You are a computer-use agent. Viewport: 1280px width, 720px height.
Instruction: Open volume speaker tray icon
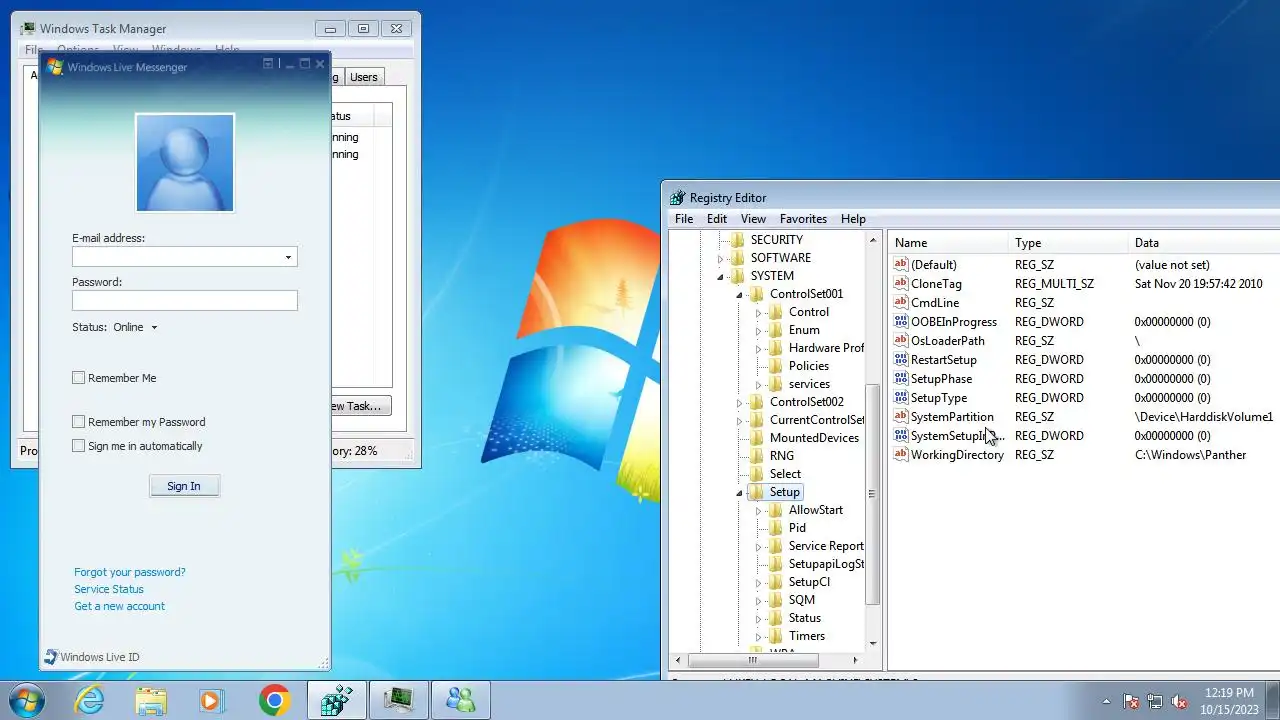(x=1179, y=701)
